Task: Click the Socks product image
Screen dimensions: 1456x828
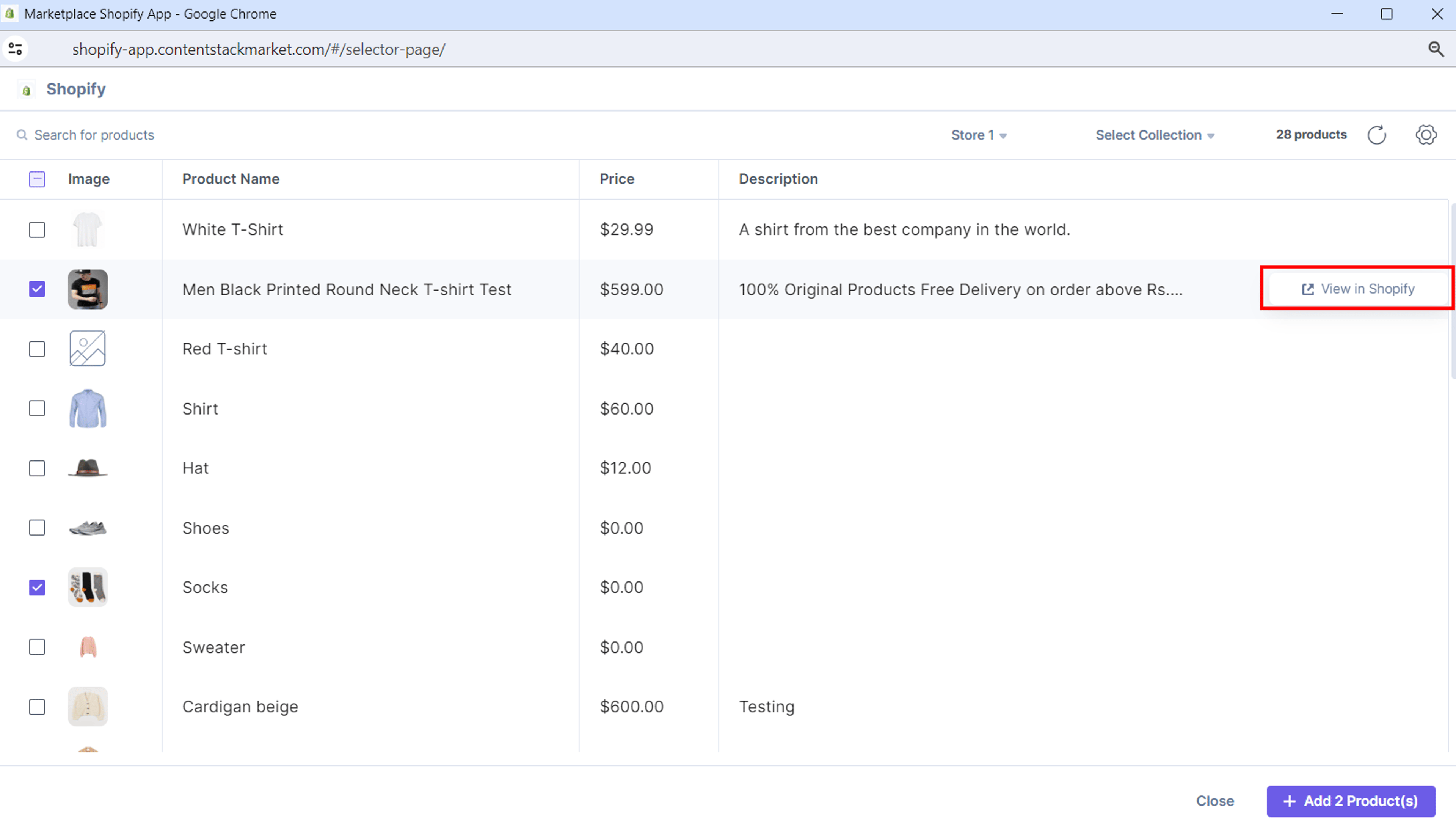Action: point(88,588)
